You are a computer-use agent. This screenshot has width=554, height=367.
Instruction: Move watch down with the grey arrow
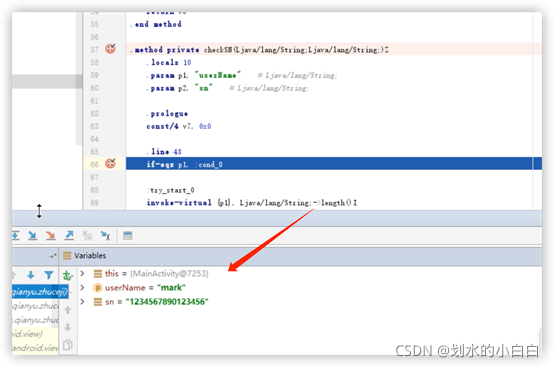[68, 327]
